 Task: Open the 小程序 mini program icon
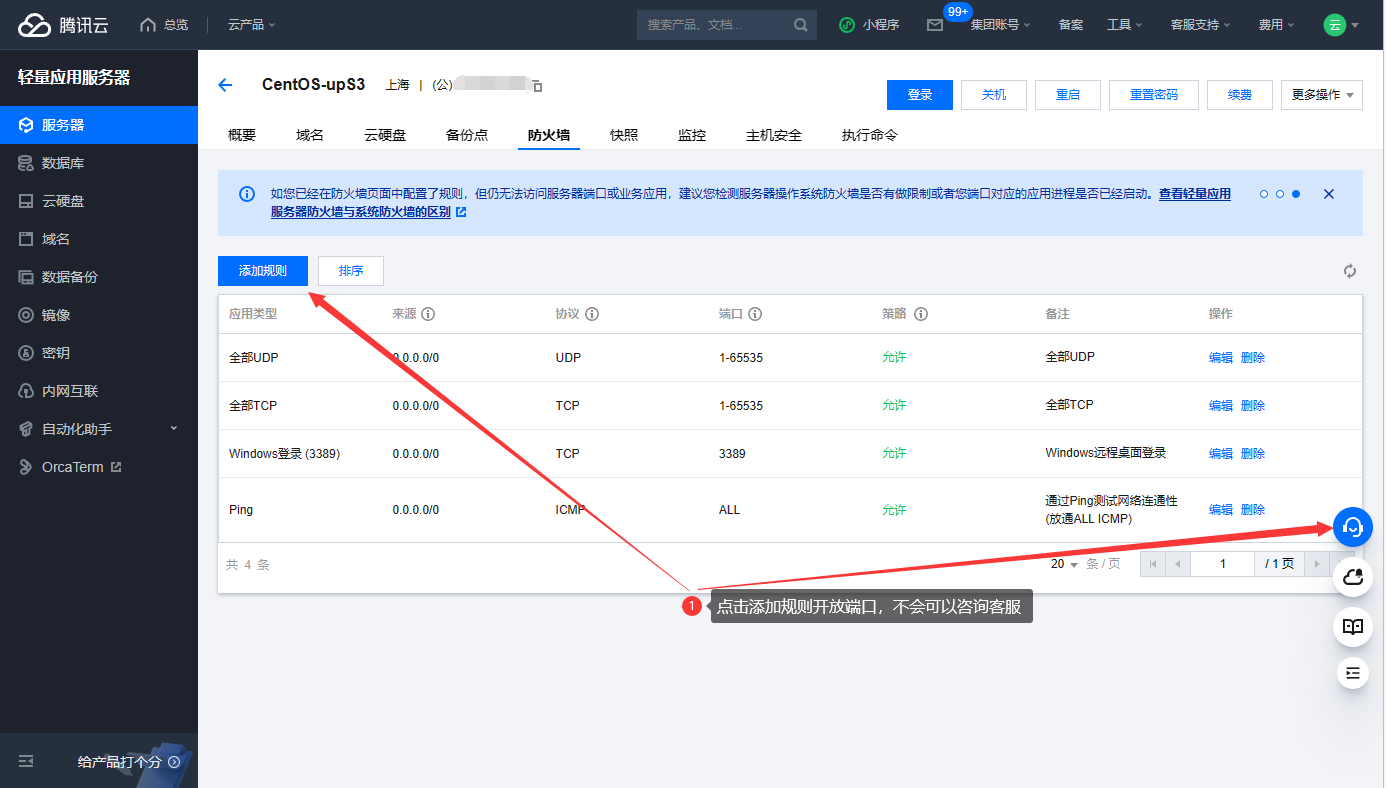868,24
